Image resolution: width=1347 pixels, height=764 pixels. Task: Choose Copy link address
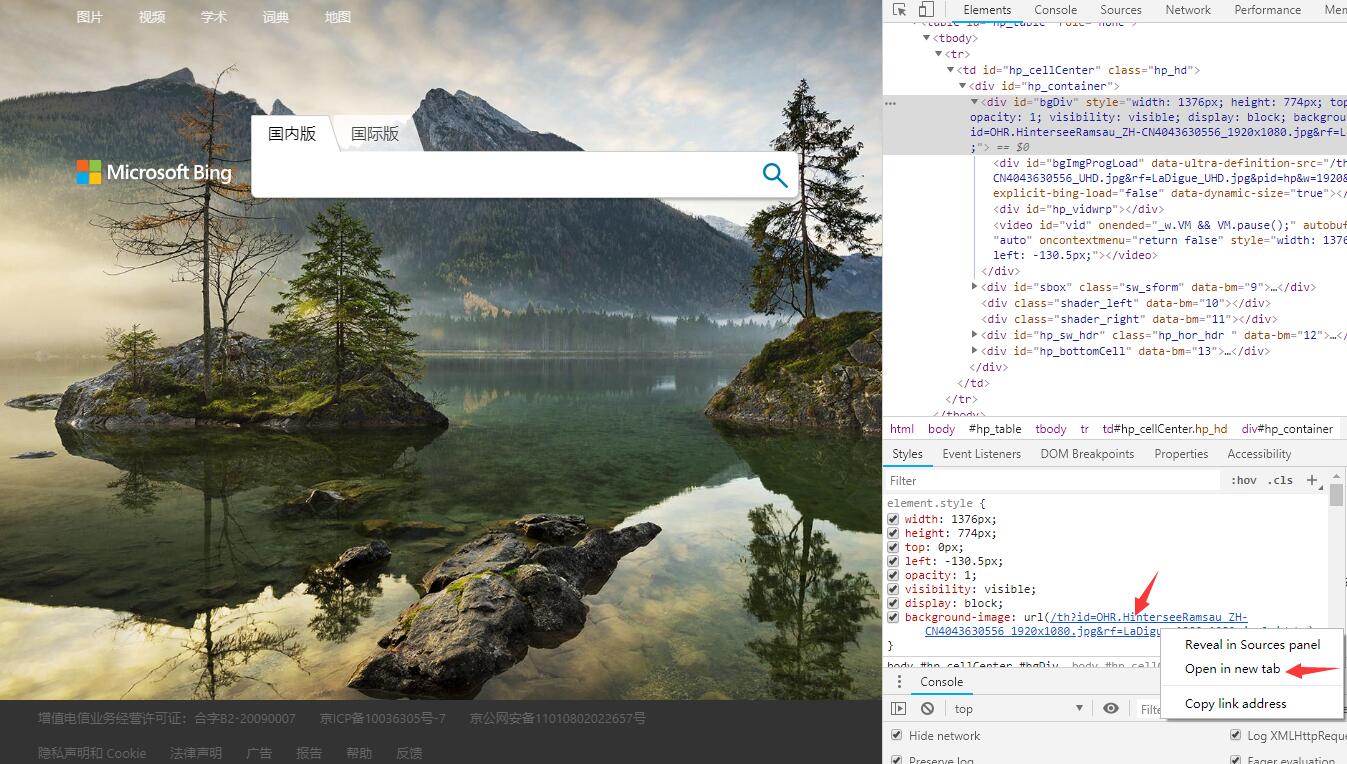[1235, 704]
